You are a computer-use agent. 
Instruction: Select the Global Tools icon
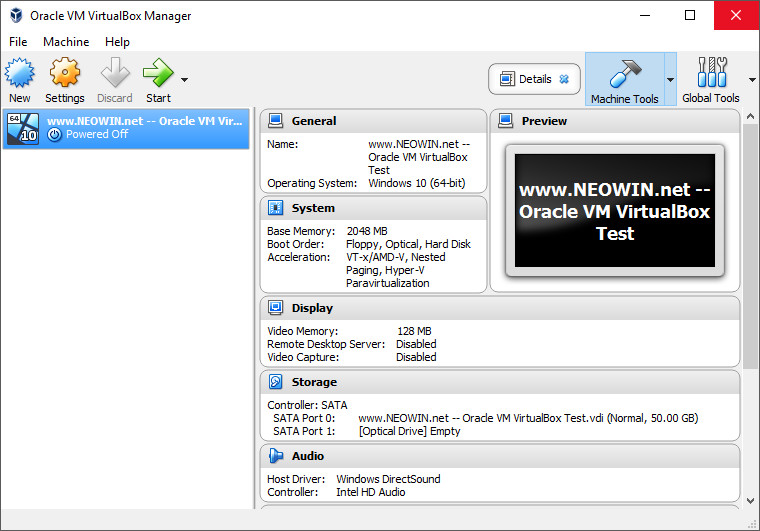(712, 72)
